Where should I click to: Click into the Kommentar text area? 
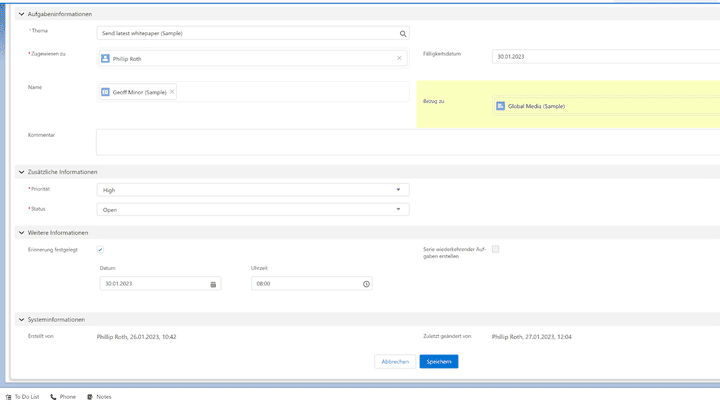(x=400, y=142)
